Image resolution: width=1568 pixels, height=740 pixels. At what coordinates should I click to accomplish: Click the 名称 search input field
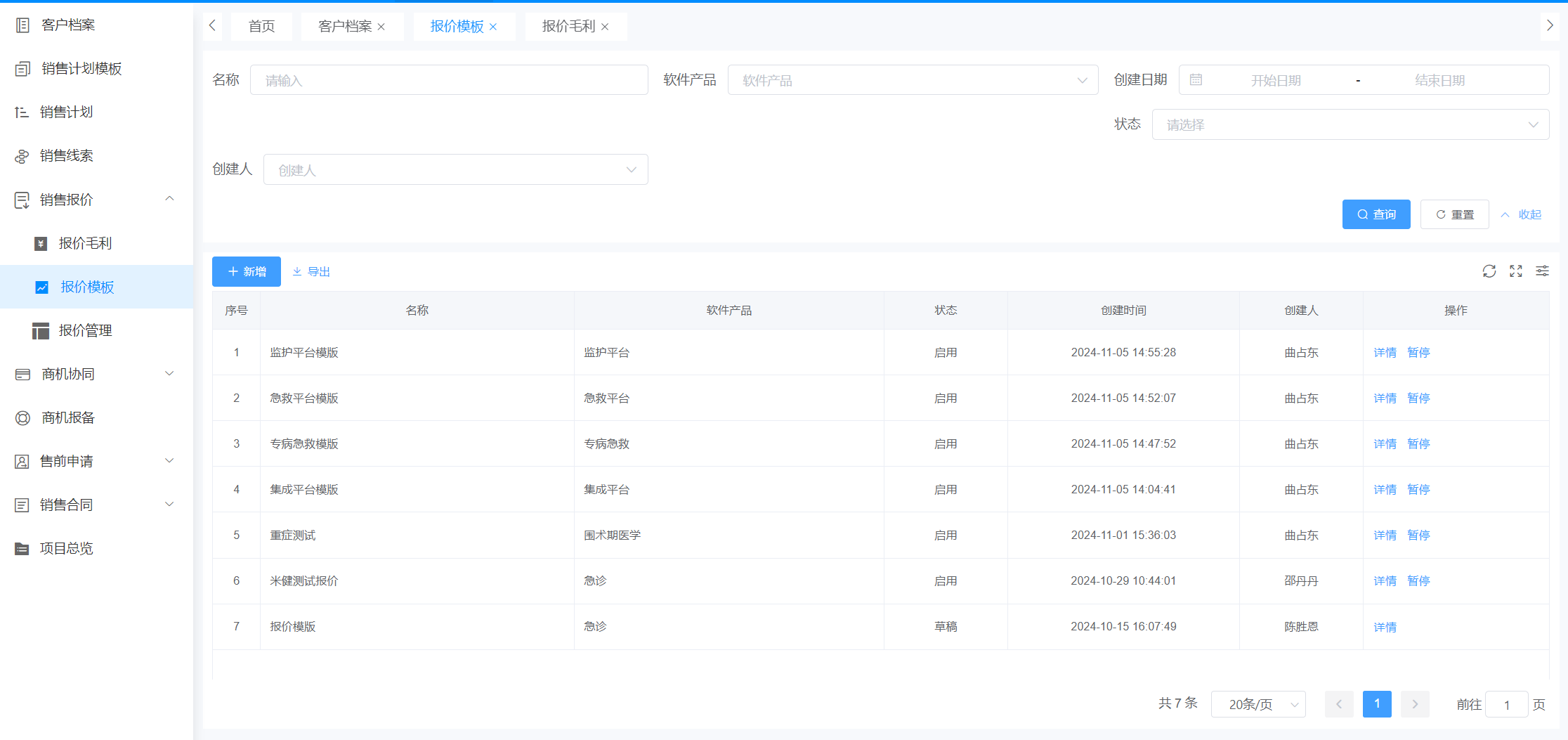point(449,80)
